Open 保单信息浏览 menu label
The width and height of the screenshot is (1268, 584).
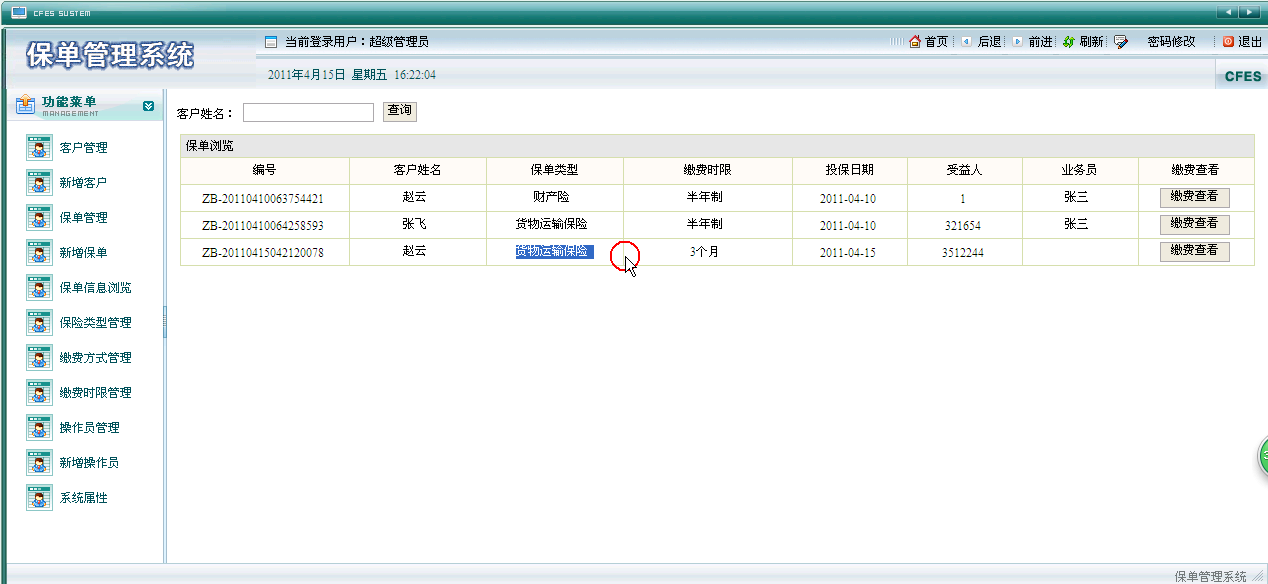tap(96, 288)
